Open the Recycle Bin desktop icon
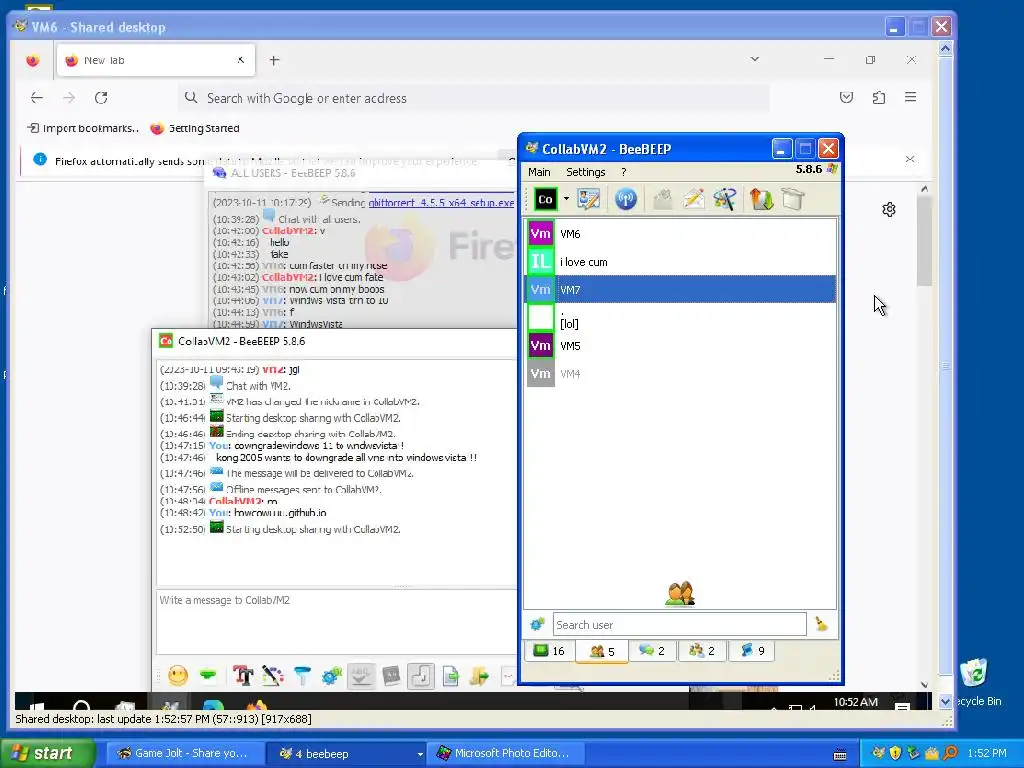Image resolution: width=1024 pixels, height=768 pixels. 976,682
